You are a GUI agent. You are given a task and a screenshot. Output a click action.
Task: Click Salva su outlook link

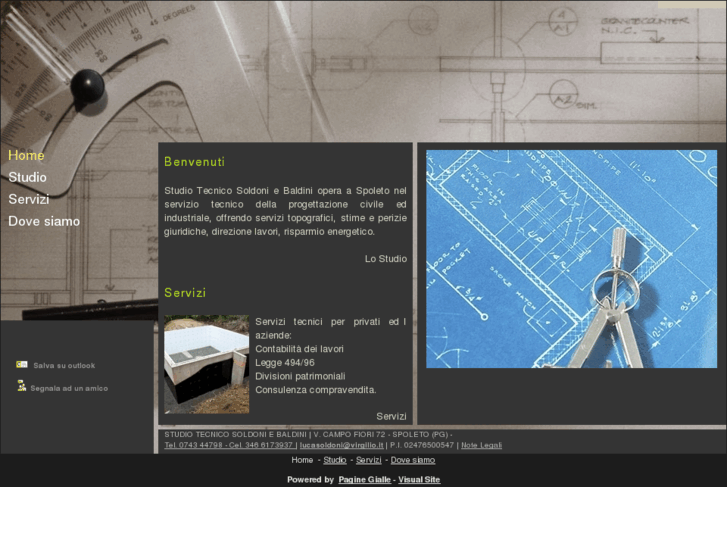point(64,365)
